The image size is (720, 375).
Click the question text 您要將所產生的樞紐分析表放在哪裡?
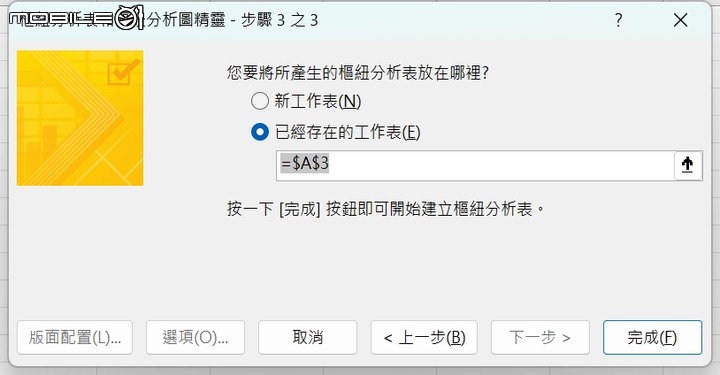click(x=358, y=73)
